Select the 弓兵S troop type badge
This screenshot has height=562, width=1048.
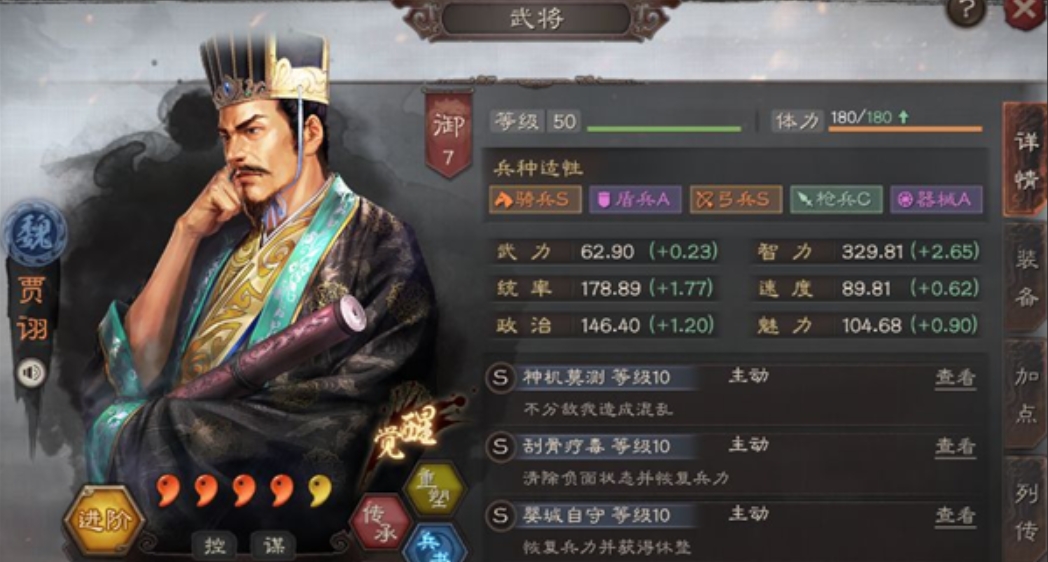(x=735, y=199)
